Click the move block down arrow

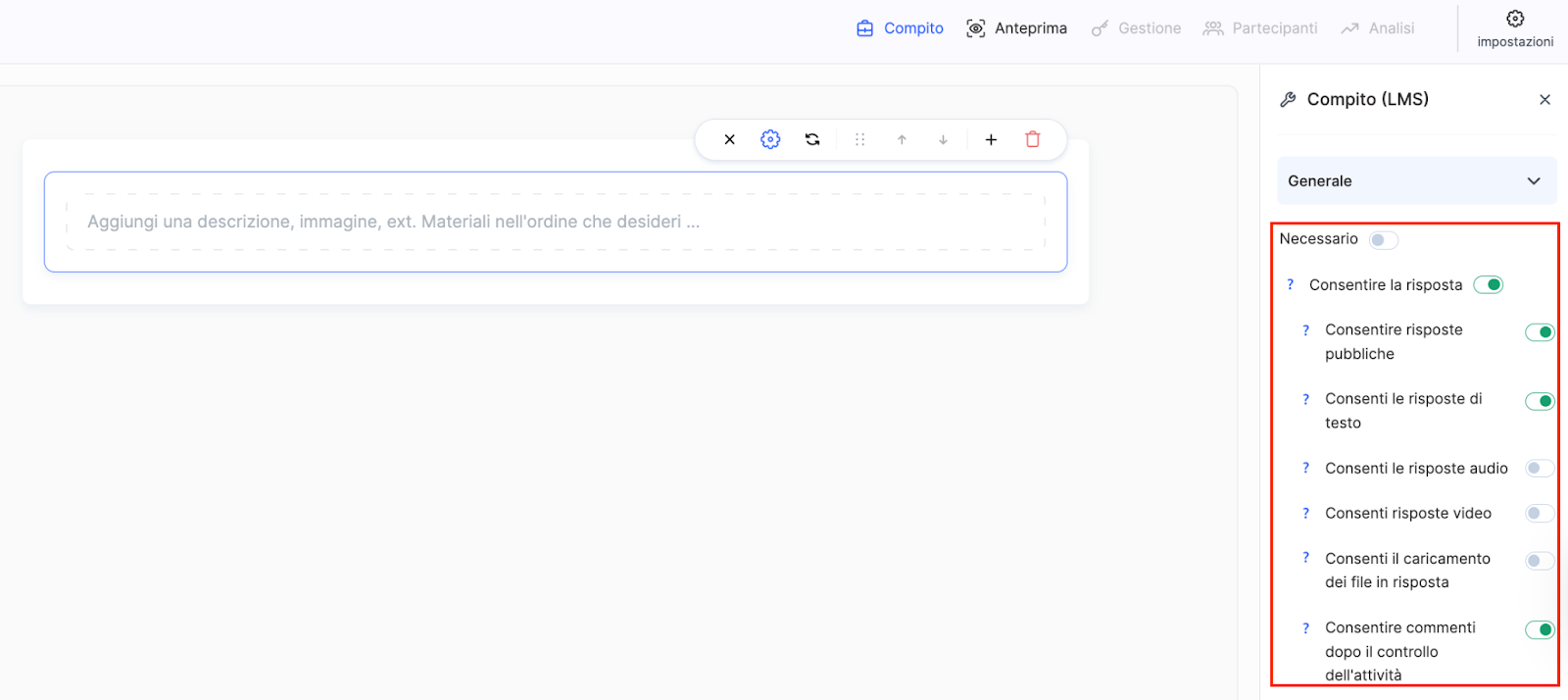point(943,139)
